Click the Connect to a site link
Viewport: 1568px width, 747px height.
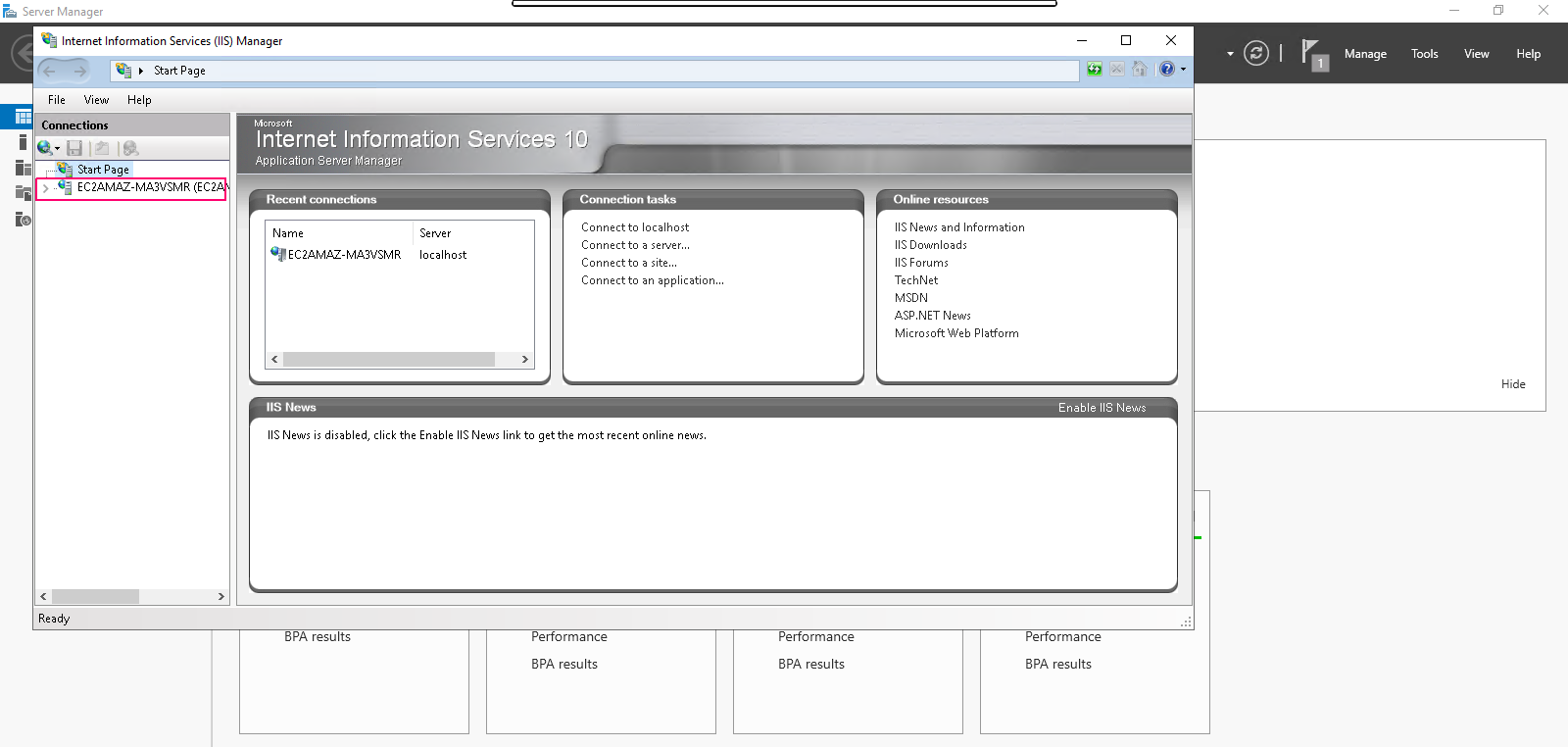coord(629,263)
